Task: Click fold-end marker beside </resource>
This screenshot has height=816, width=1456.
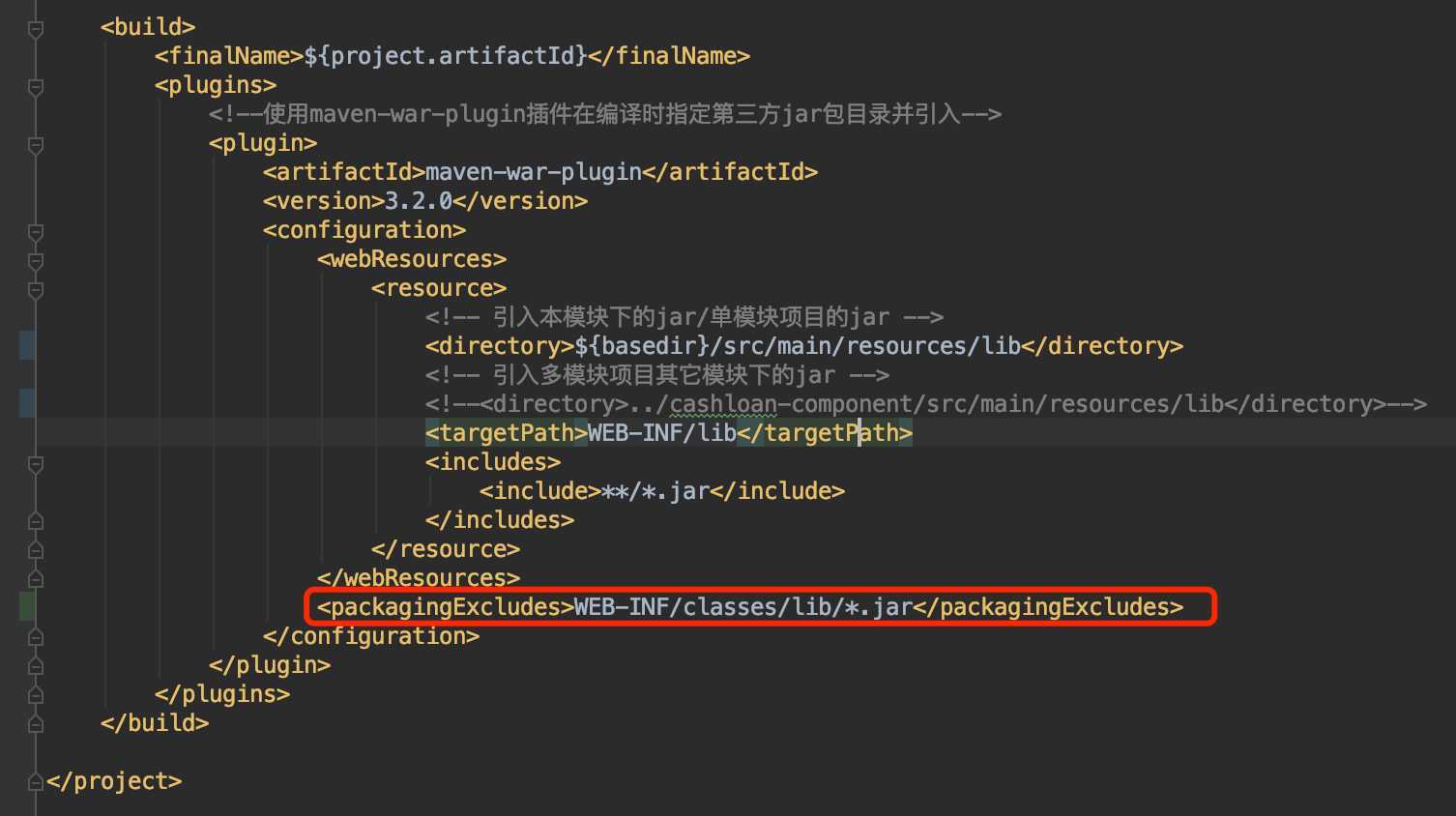Action: click(x=36, y=550)
